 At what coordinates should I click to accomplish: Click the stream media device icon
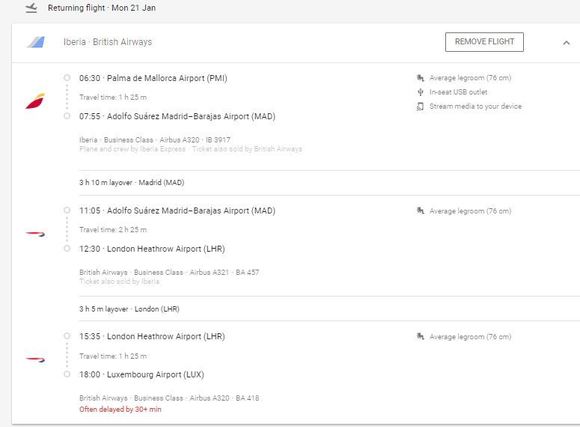click(x=420, y=107)
